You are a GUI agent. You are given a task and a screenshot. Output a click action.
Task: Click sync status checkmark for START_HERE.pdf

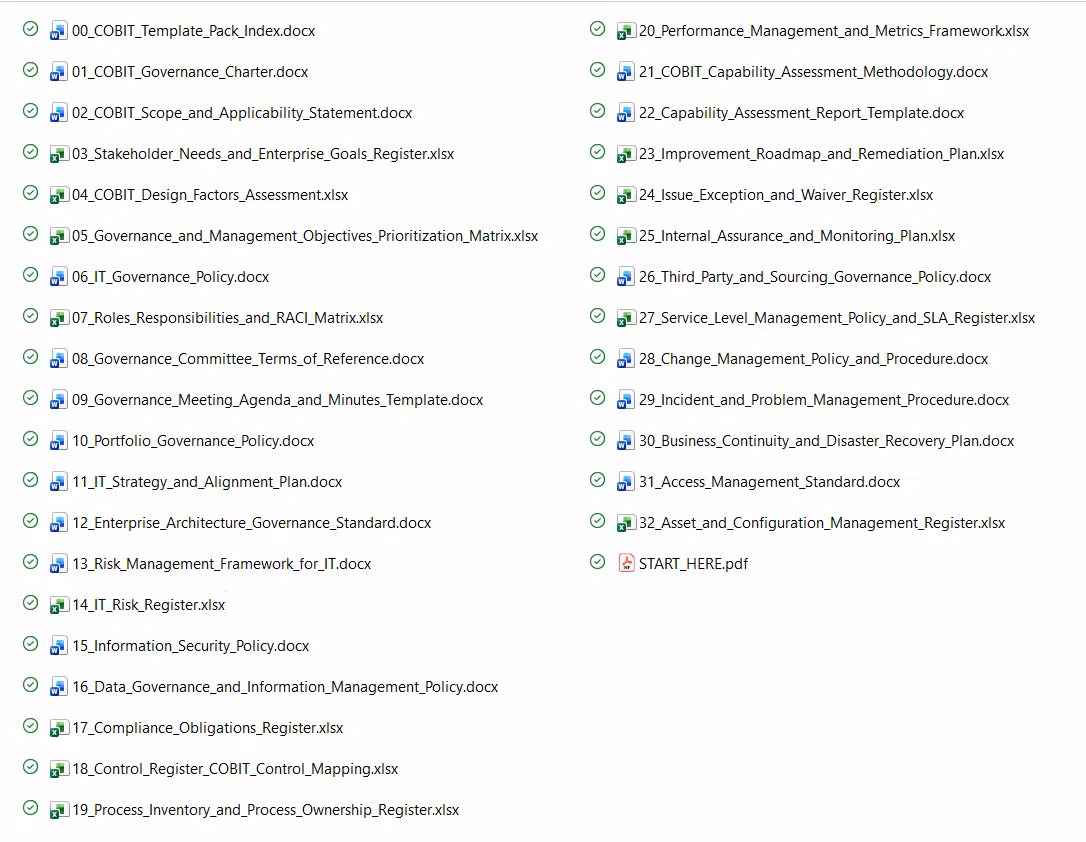598,562
